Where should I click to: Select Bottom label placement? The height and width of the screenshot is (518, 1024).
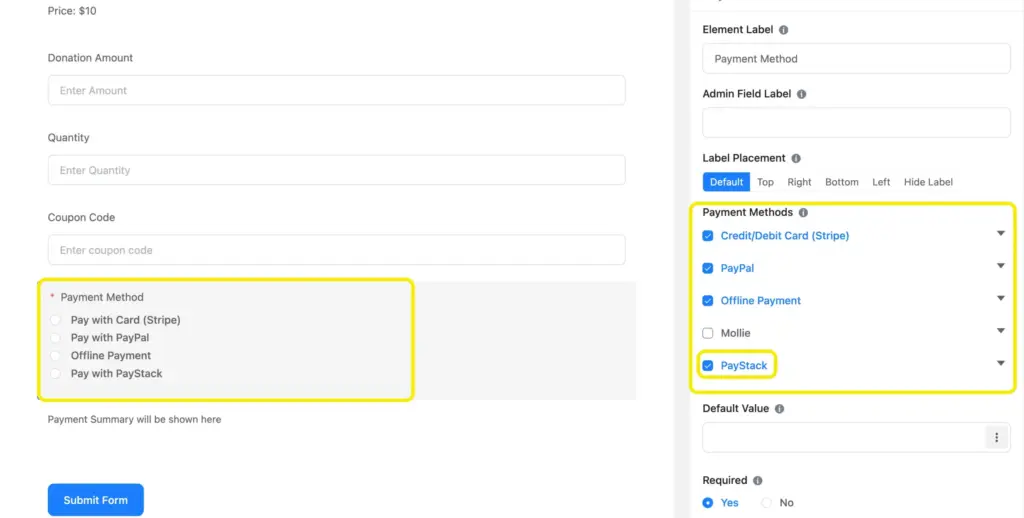point(842,182)
